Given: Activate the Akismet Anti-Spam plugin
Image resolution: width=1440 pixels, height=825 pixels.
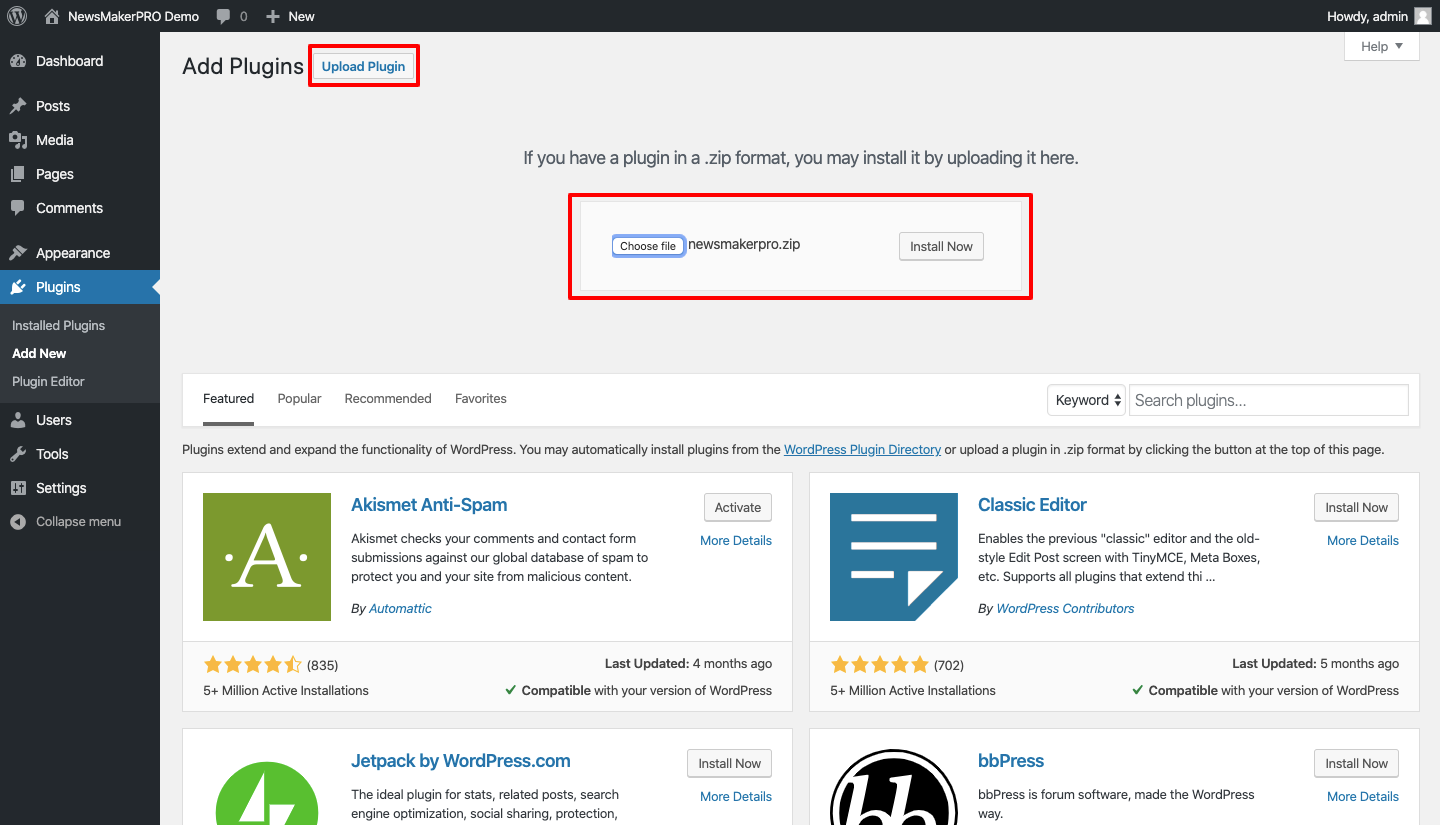Looking at the screenshot, I should click(x=738, y=507).
